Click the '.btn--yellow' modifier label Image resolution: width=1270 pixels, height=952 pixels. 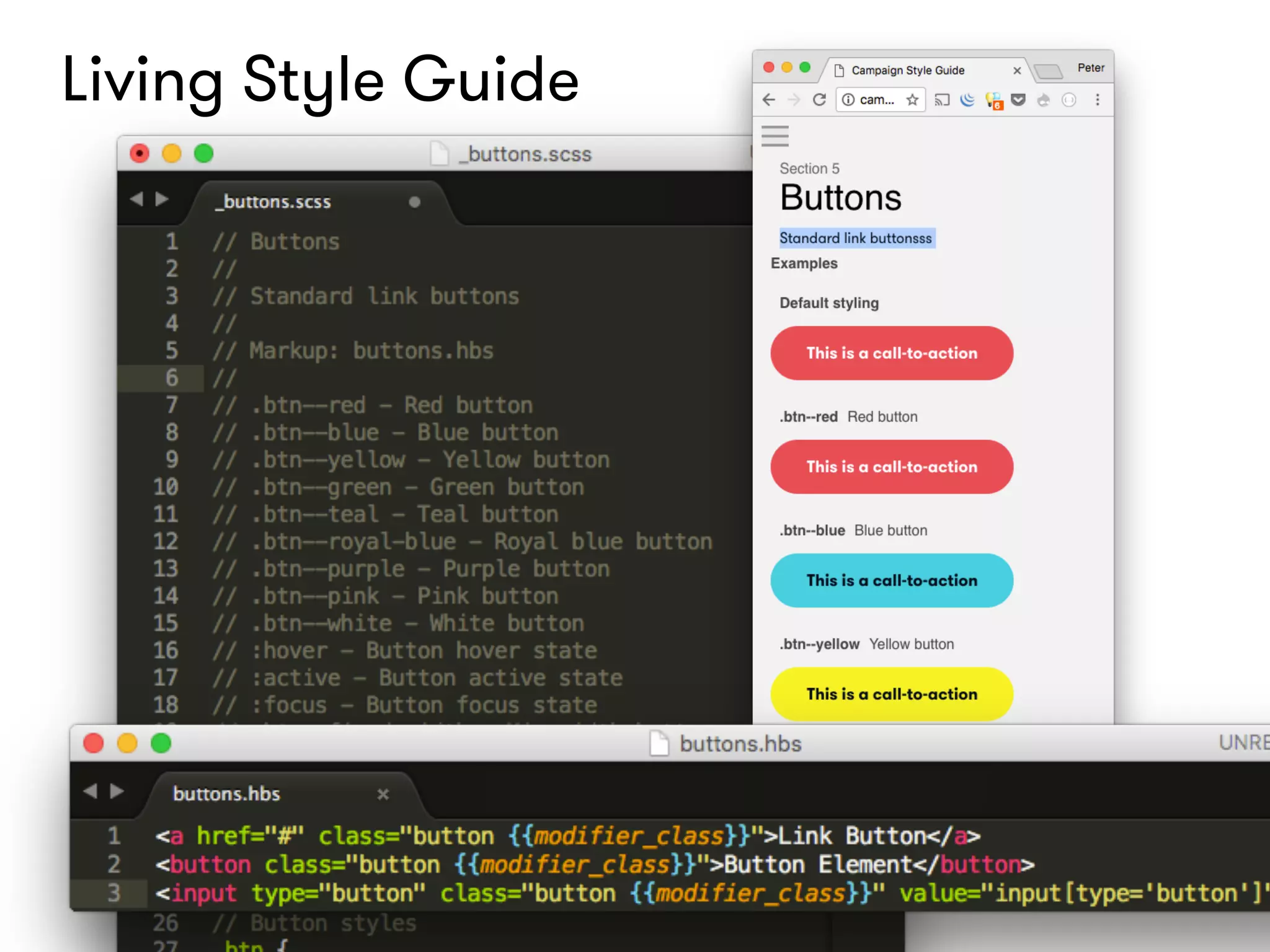[820, 645]
